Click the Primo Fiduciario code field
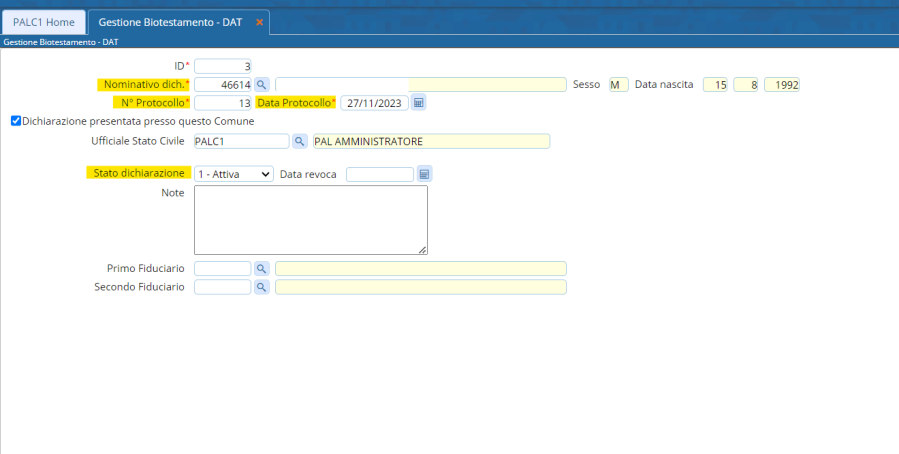This screenshot has width=899, height=454. 222,269
